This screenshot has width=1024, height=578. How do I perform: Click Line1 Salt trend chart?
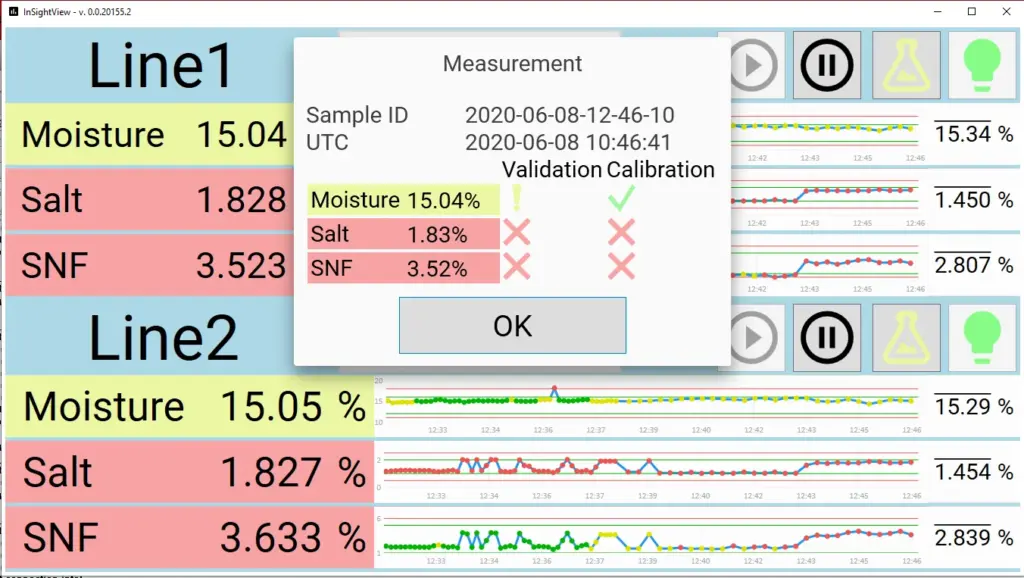click(827, 199)
